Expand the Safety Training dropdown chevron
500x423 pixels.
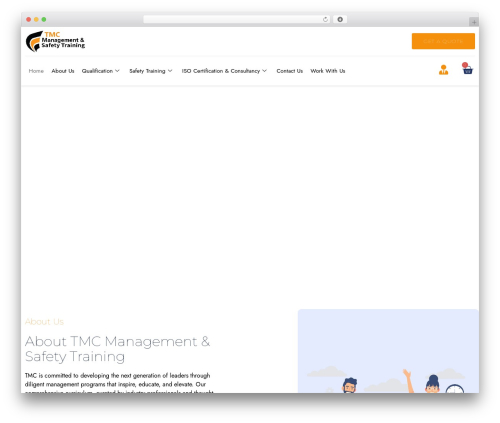pos(170,71)
